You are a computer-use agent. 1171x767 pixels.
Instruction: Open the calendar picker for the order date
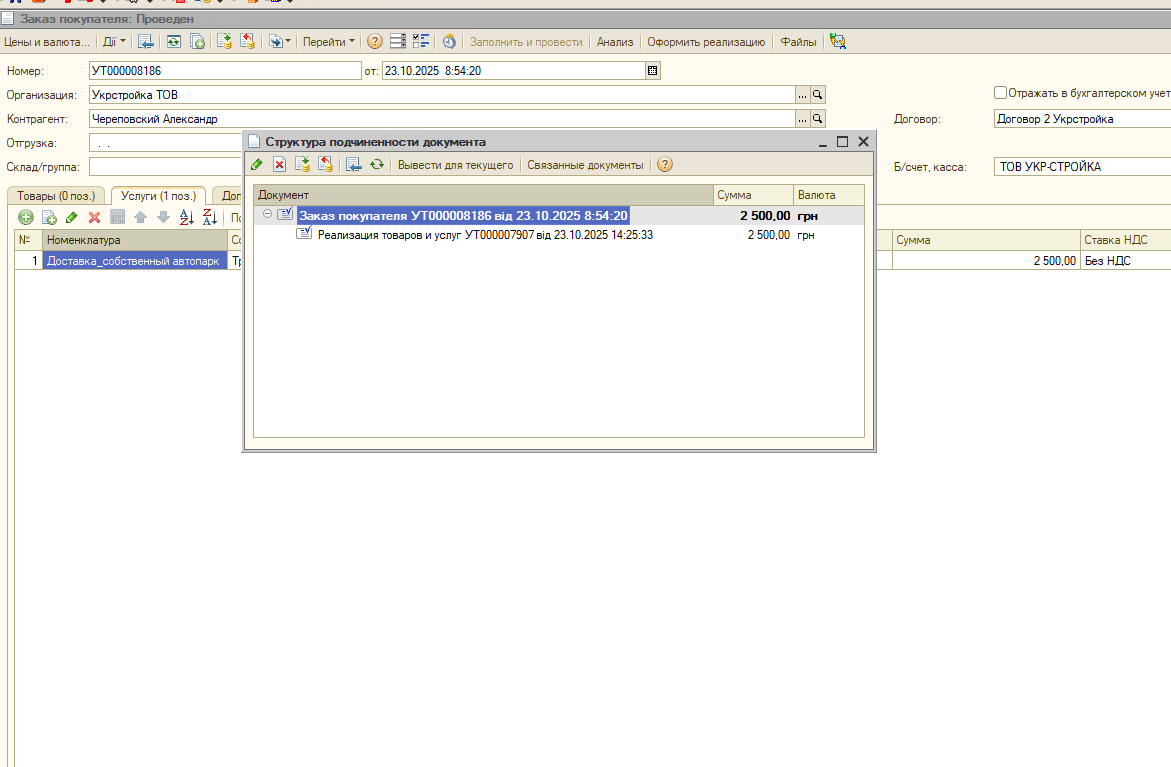click(x=653, y=71)
